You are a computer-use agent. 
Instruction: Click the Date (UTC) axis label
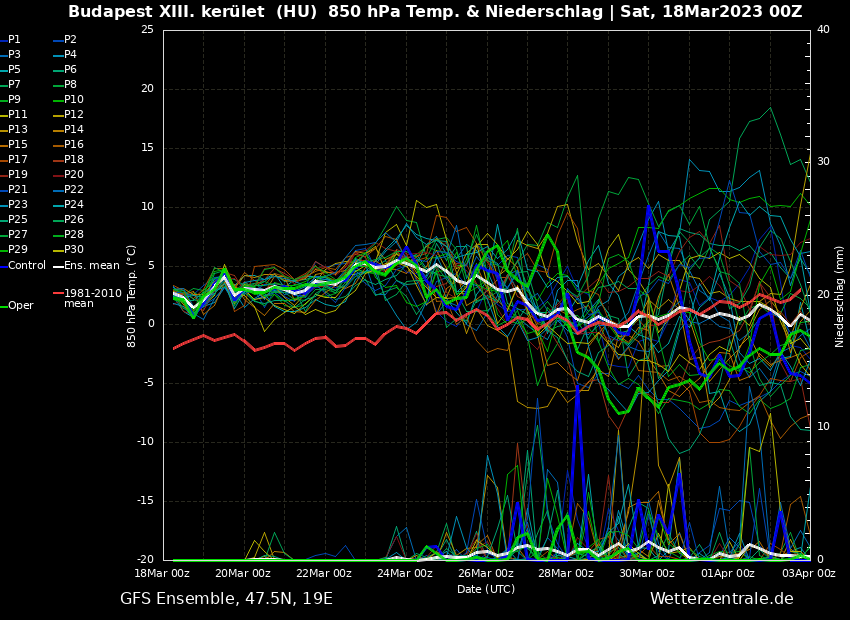coord(486,589)
